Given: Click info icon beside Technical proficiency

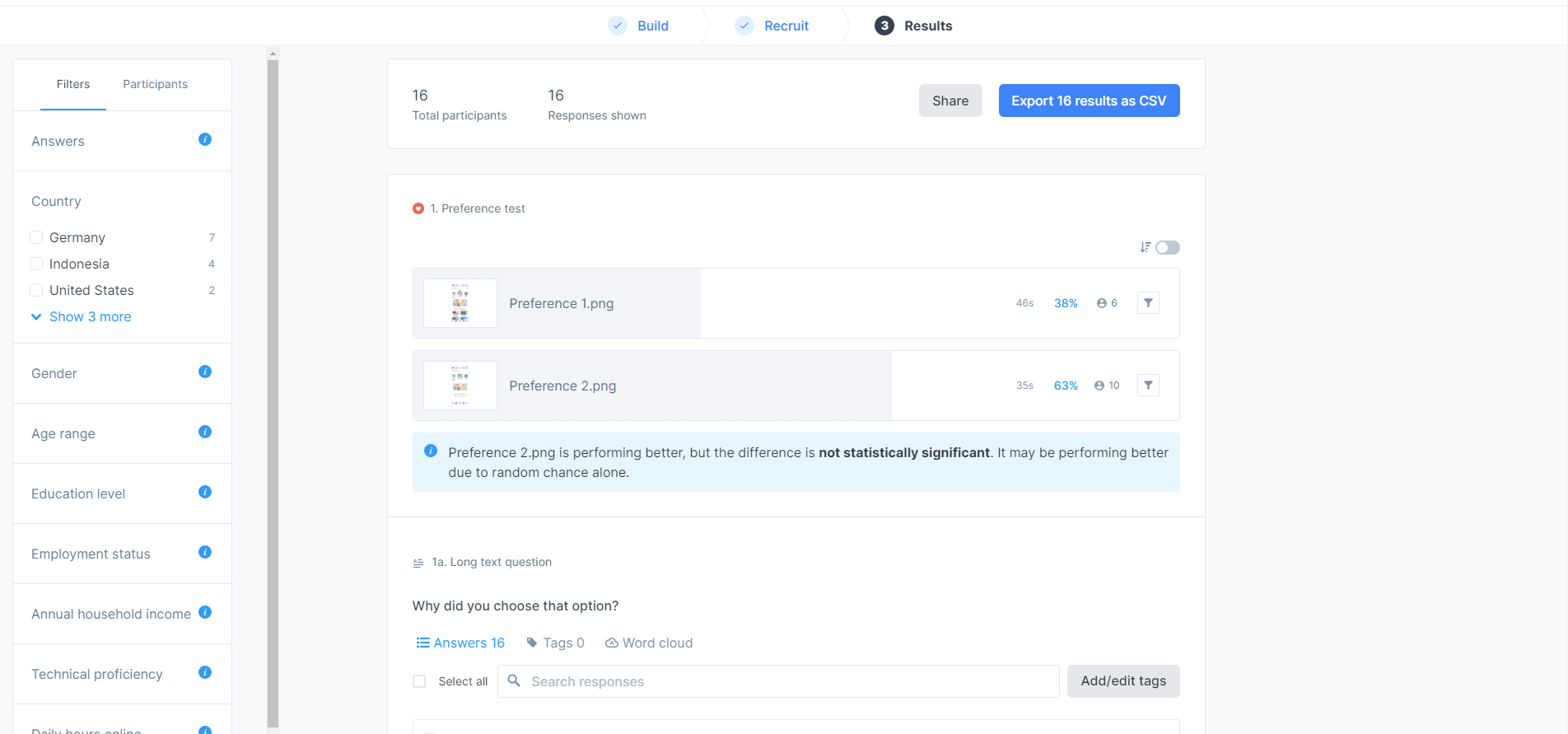Looking at the screenshot, I should click(x=205, y=673).
